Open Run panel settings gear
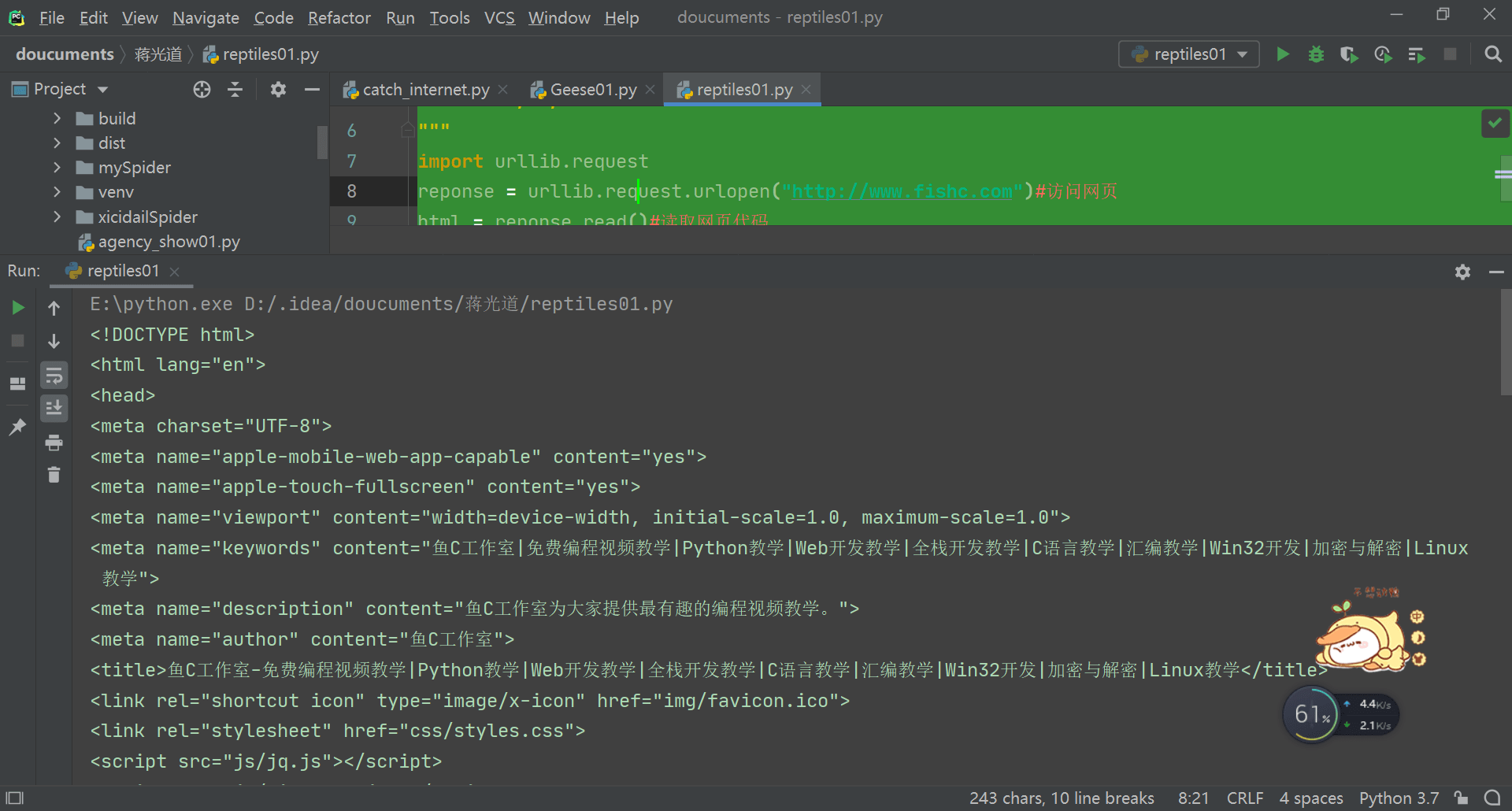 click(x=1463, y=272)
